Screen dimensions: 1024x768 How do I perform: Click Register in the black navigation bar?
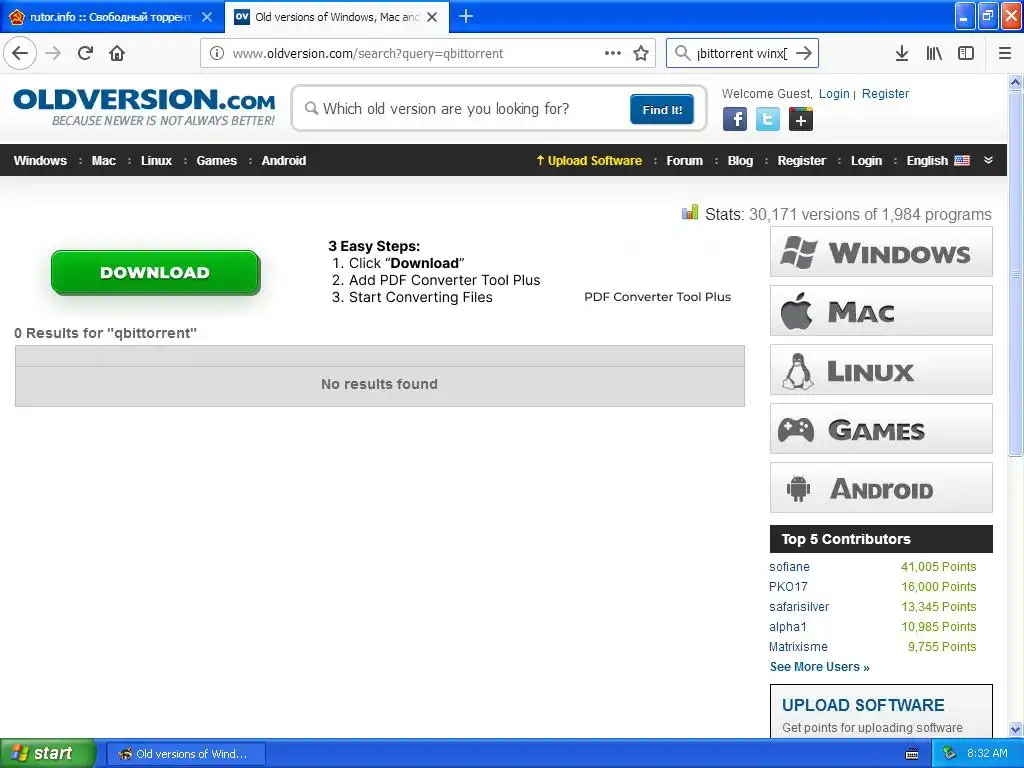[801, 161]
